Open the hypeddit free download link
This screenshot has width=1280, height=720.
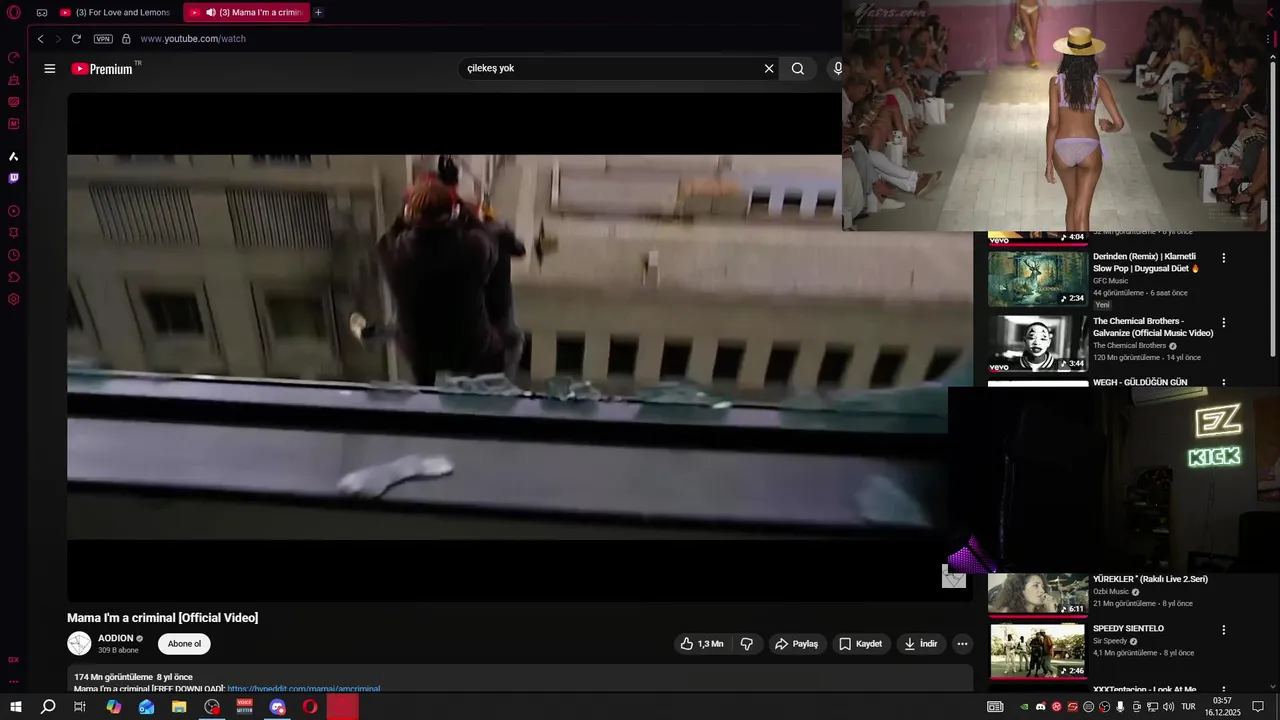pyautogui.click(x=303, y=689)
